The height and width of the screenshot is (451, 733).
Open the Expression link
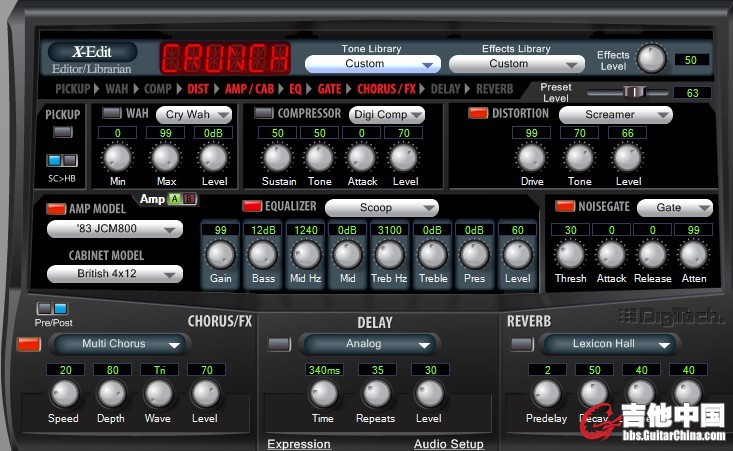(299, 444)
